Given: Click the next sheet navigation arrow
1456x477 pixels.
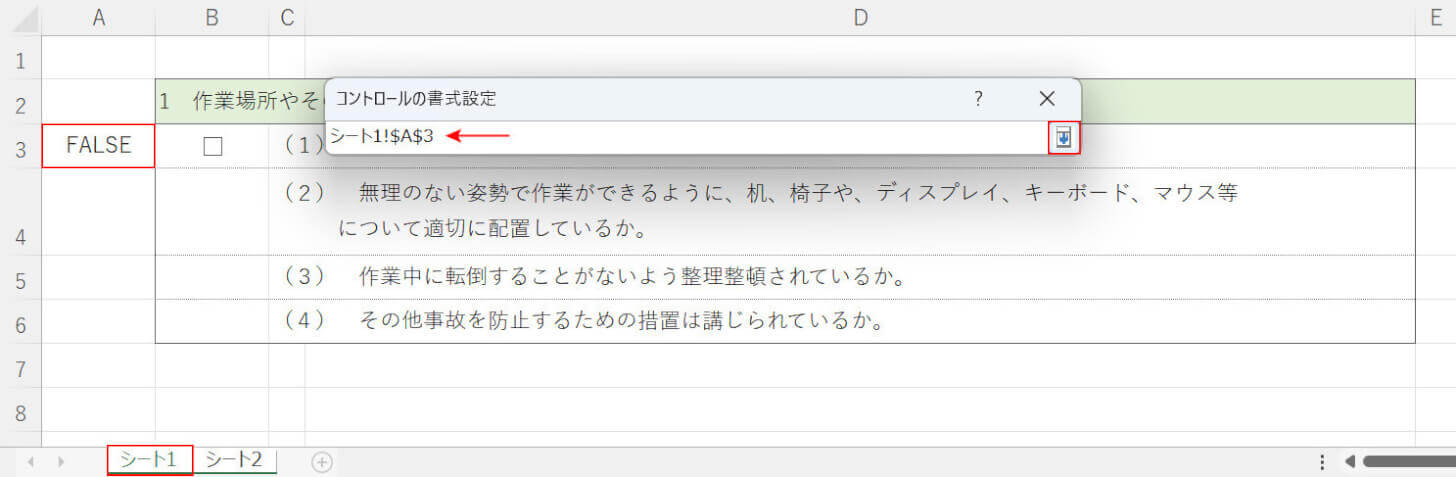Looking at the screenshot, I should pyautogui.click(x=61, y=461).
